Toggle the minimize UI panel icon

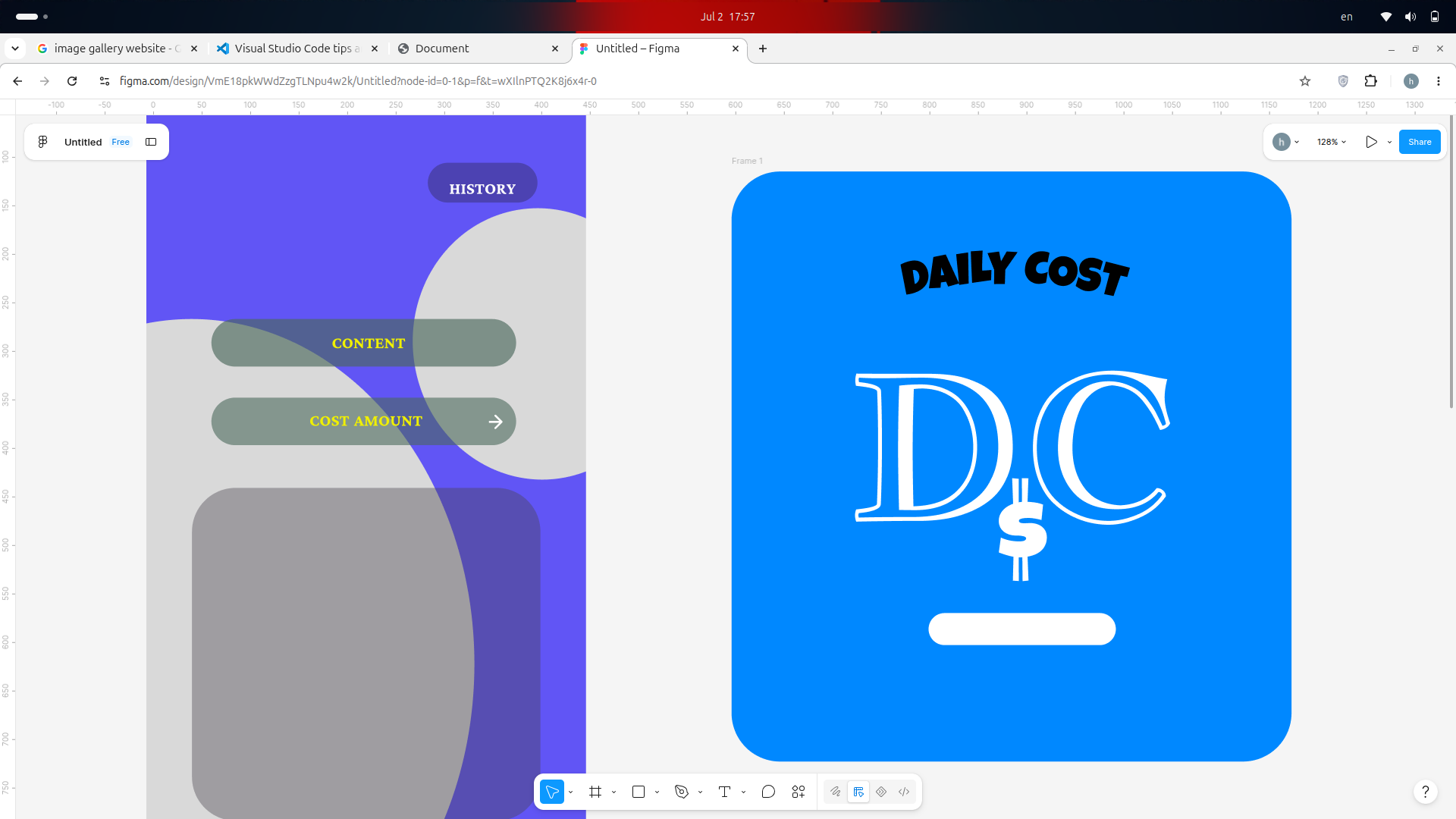coord(151,142)
